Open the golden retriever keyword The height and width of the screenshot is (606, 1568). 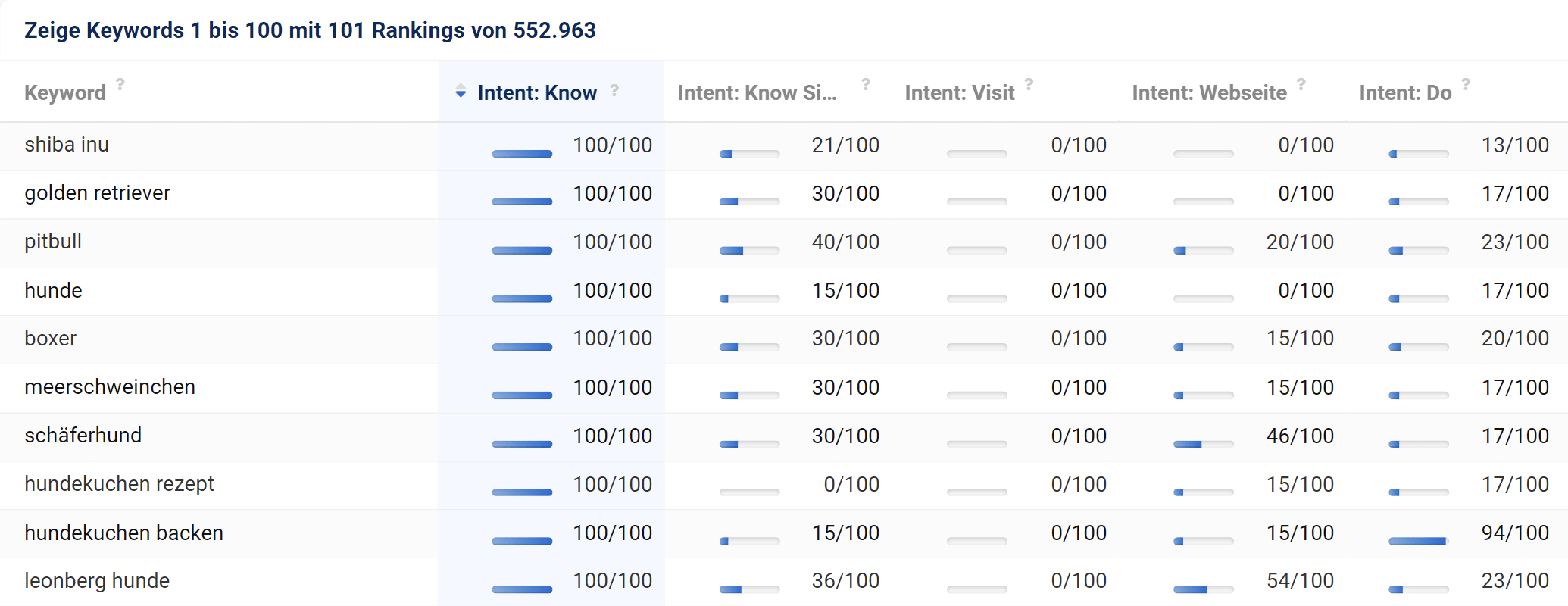click(97, 193)
